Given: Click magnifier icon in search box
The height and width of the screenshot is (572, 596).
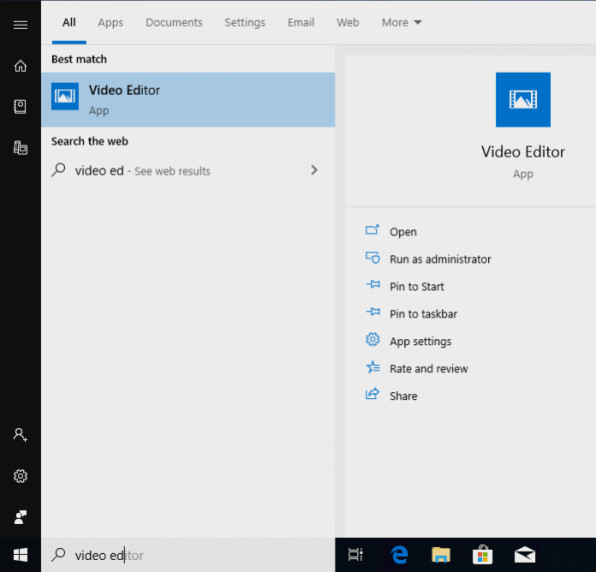Looking at the screenshot, I should [59, 555].
